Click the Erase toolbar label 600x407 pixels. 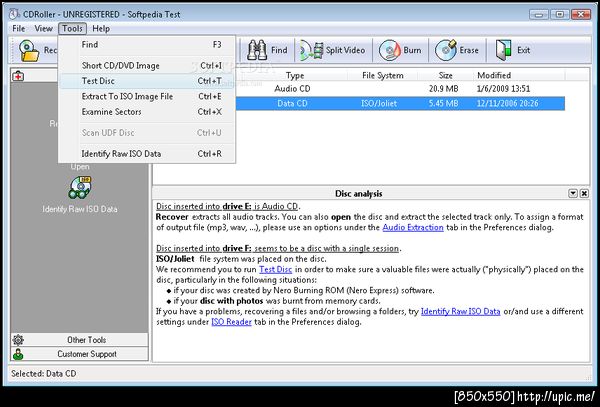469,50
